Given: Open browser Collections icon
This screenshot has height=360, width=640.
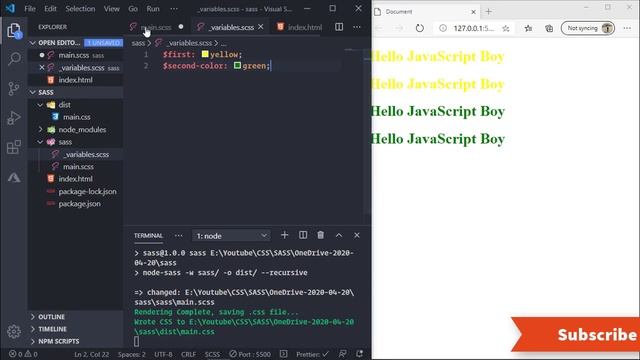Looking at the screenshot, I should (549, 28).
